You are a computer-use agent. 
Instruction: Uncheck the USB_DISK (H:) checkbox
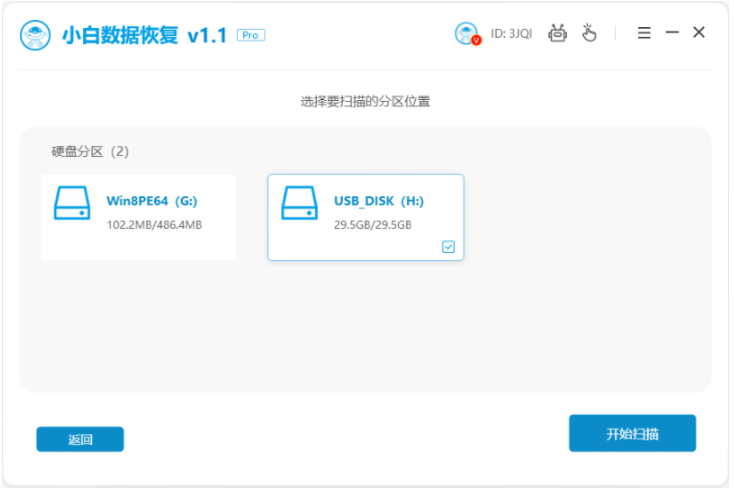coord(448,247)
